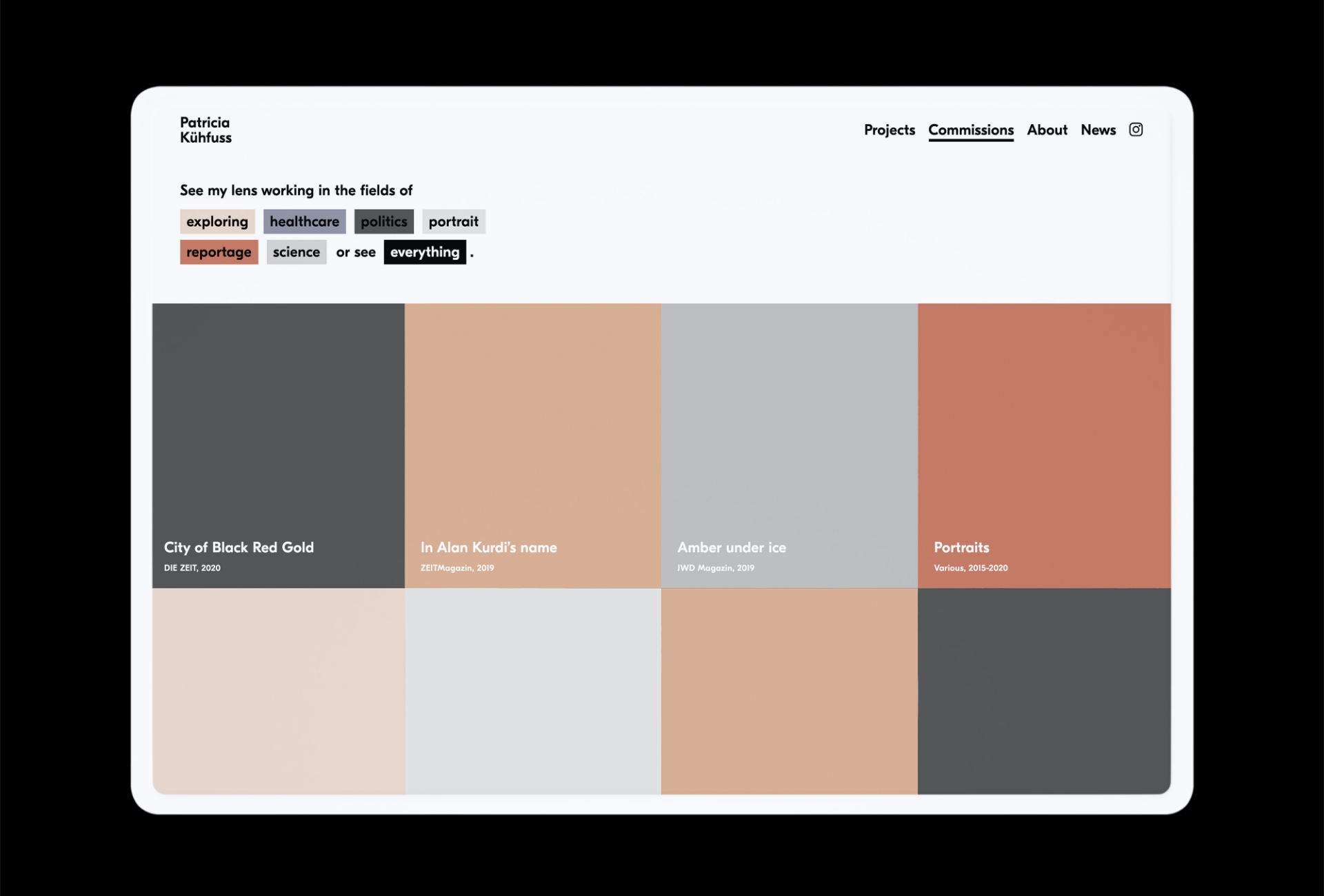Toggle the politics filter tag
Screen dimensions: 1324x896
coord(383,221)
